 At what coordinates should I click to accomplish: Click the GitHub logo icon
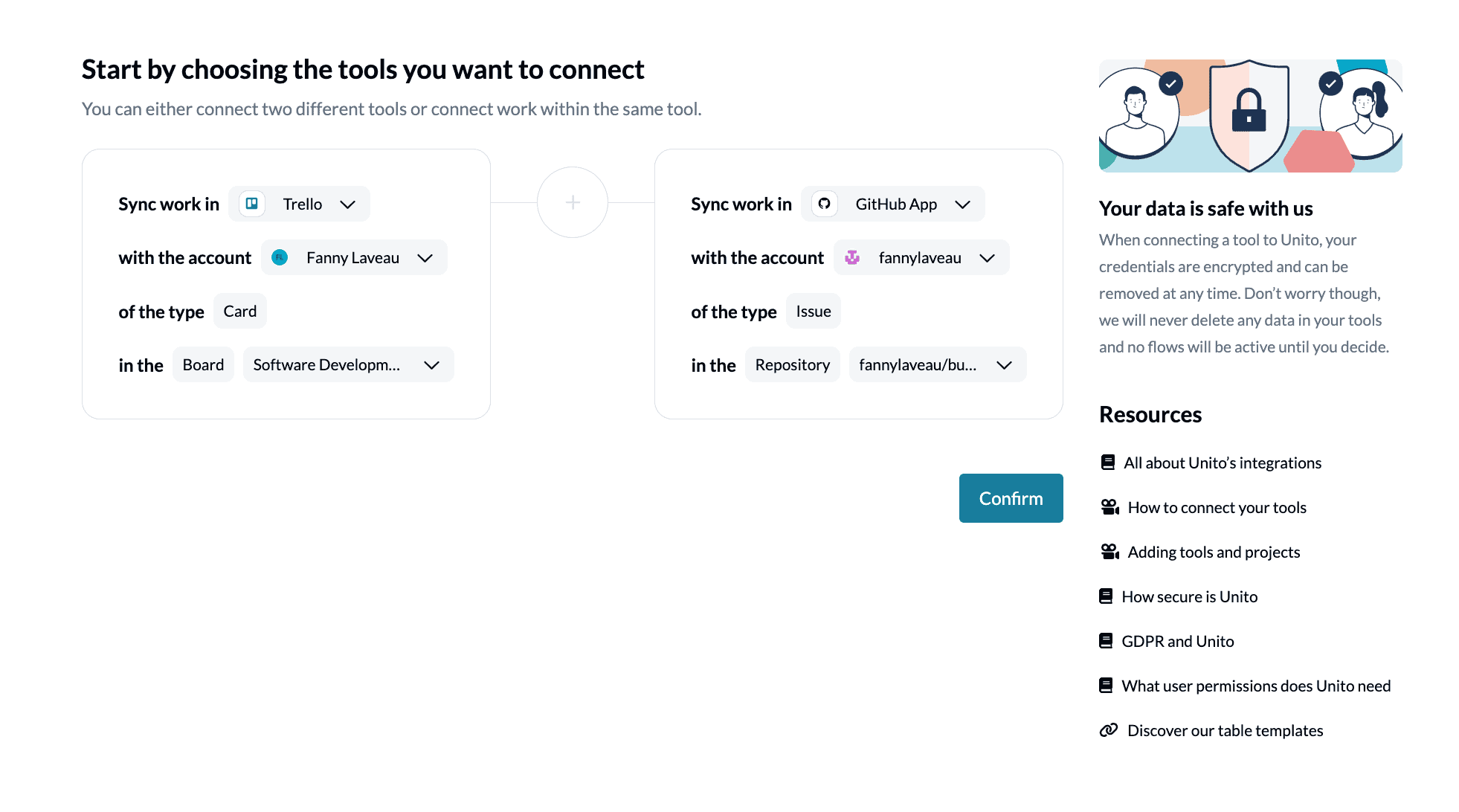[824, 204]
